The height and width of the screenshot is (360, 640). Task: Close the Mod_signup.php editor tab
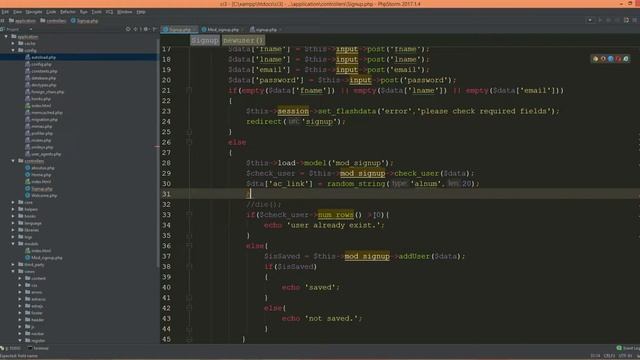click(242, 29)
